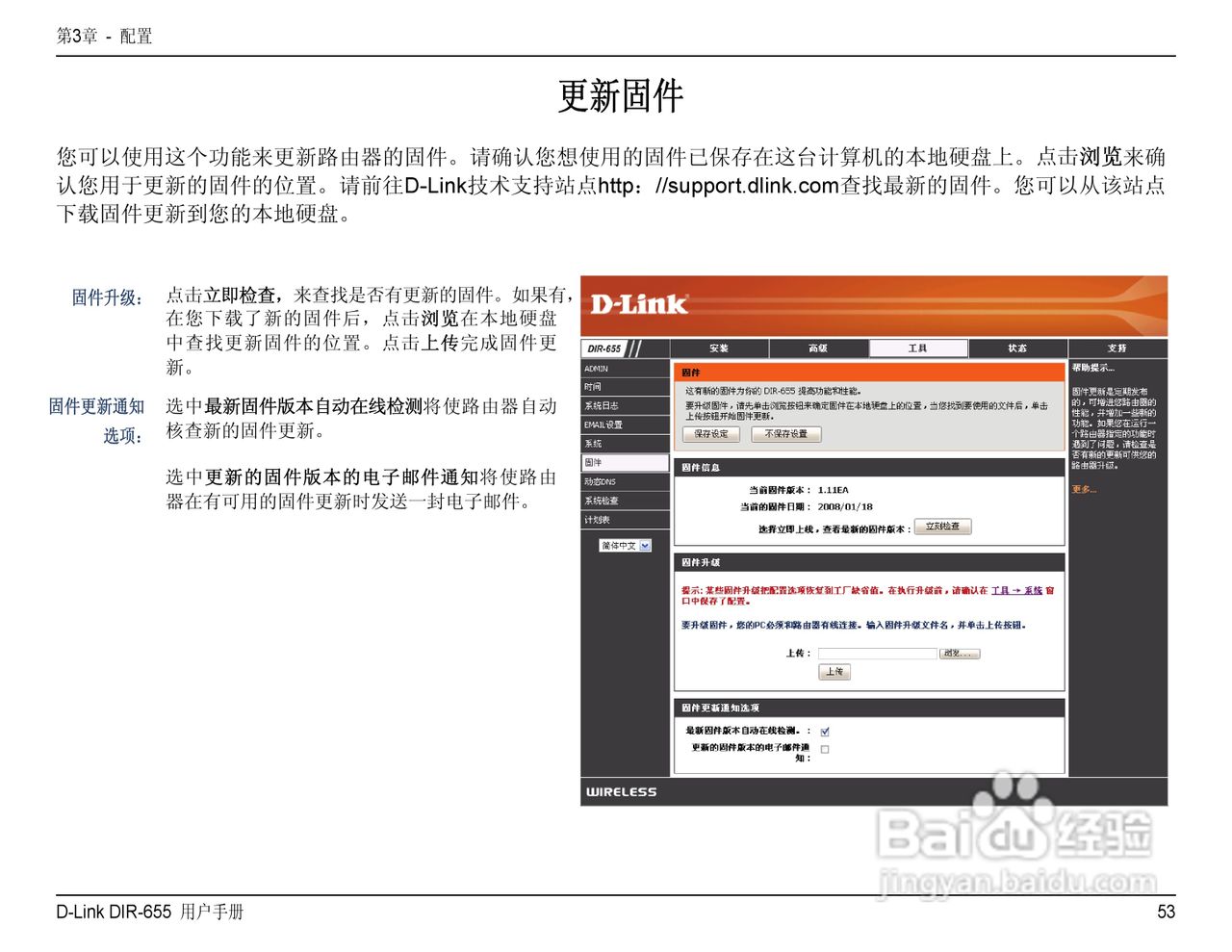
Task: Follow the 工具 → 系统 link
Action: [x=1017, y=590]
